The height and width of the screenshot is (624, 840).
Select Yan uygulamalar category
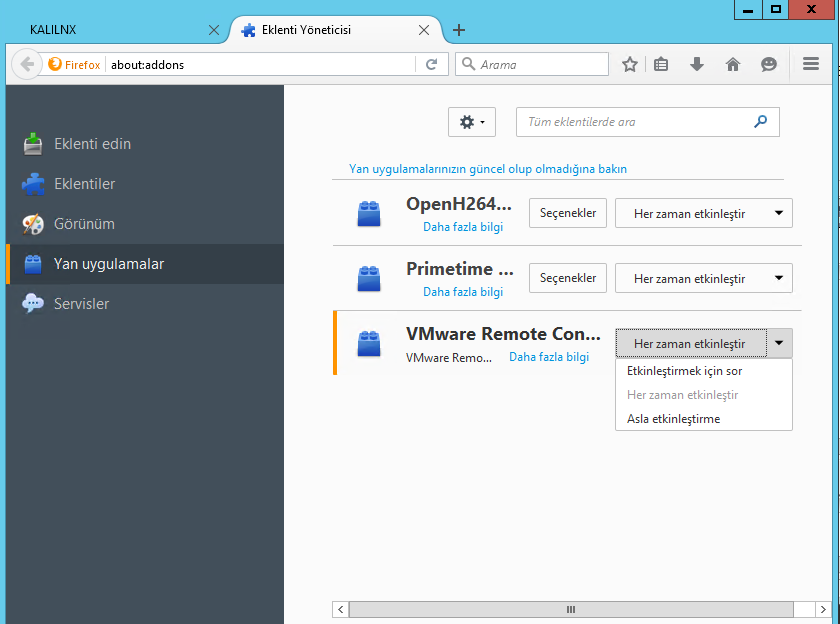145,264
